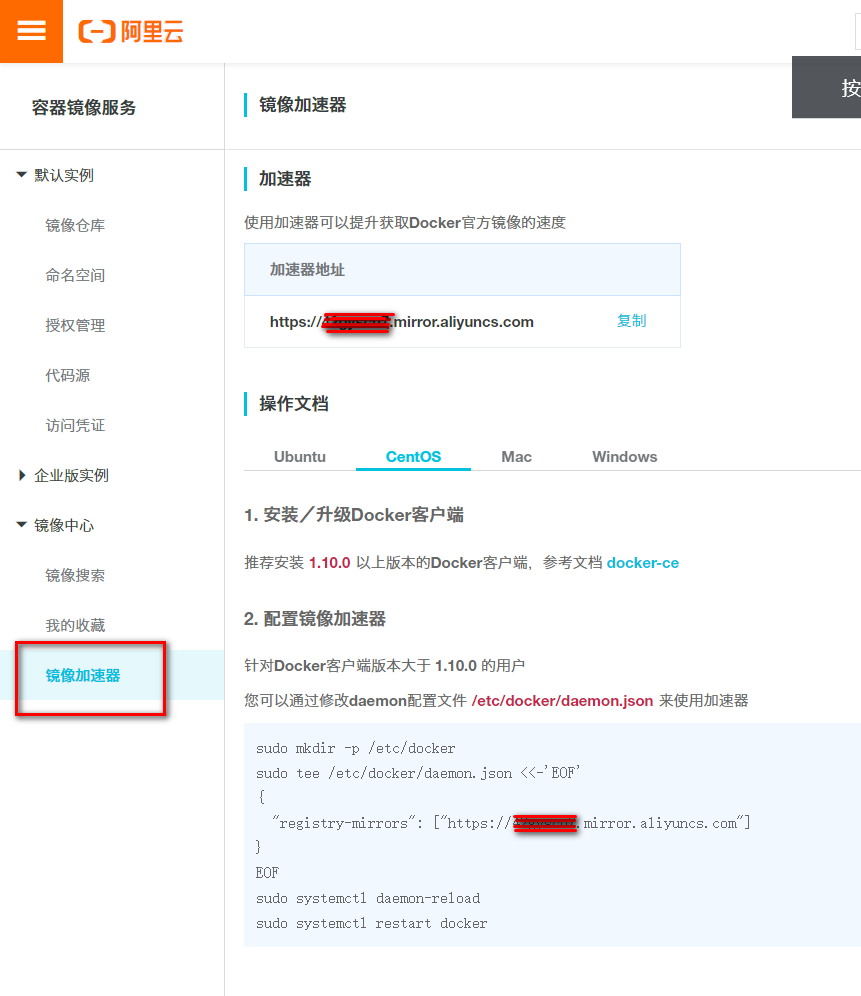
Task: Open 授权管理 in sidebar
Action: coord(75,326)
